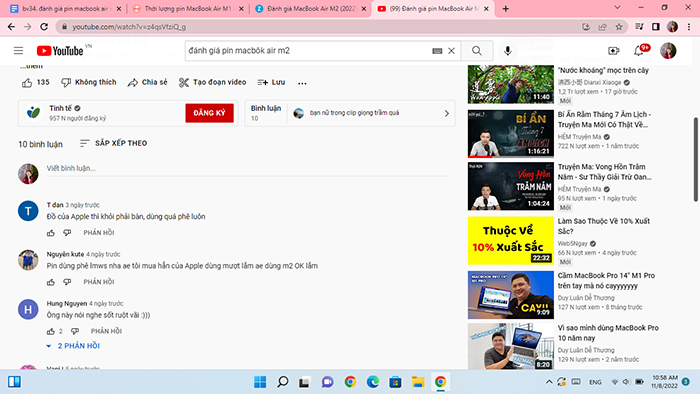
Task: Dislike Nguyên kute's comment
Action: 67,282
